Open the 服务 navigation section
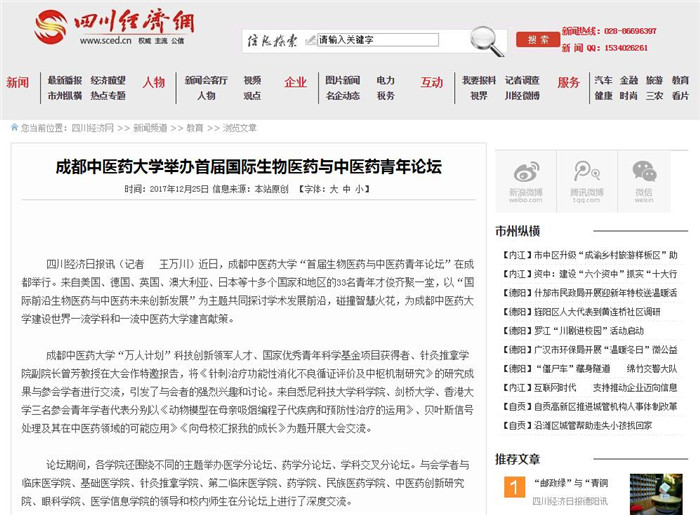Image resolution: width=700 pixels, height=515 pixels. click(x=568, y=82)
